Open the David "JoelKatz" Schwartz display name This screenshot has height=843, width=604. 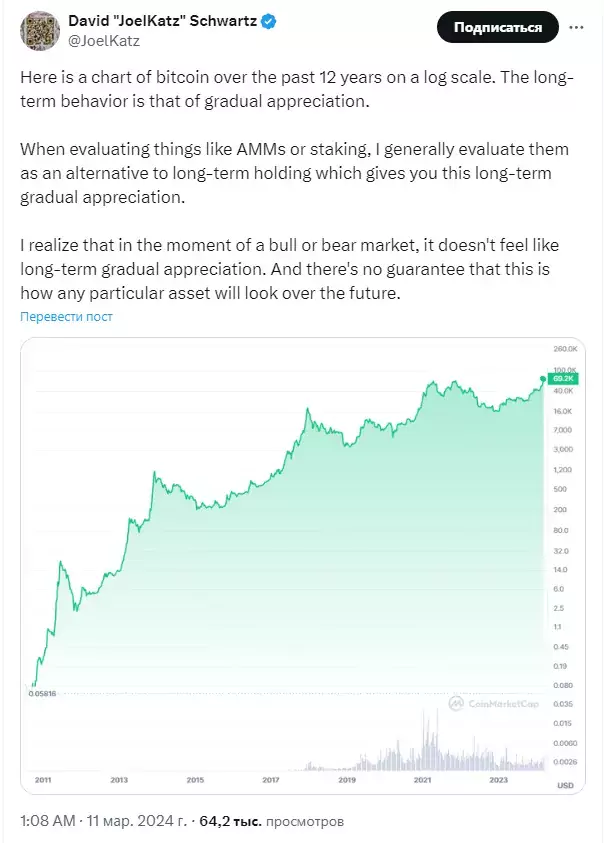(x=165, y=22)
